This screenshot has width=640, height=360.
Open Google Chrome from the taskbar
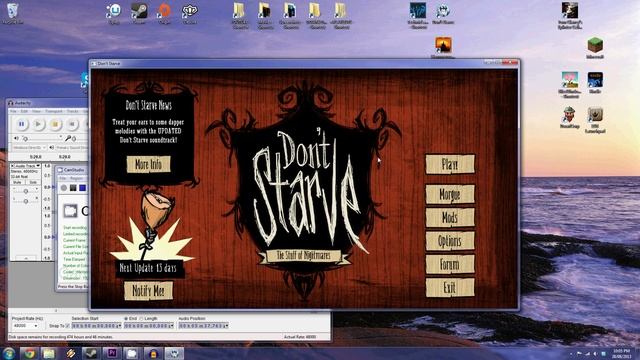tap(29, 353)
